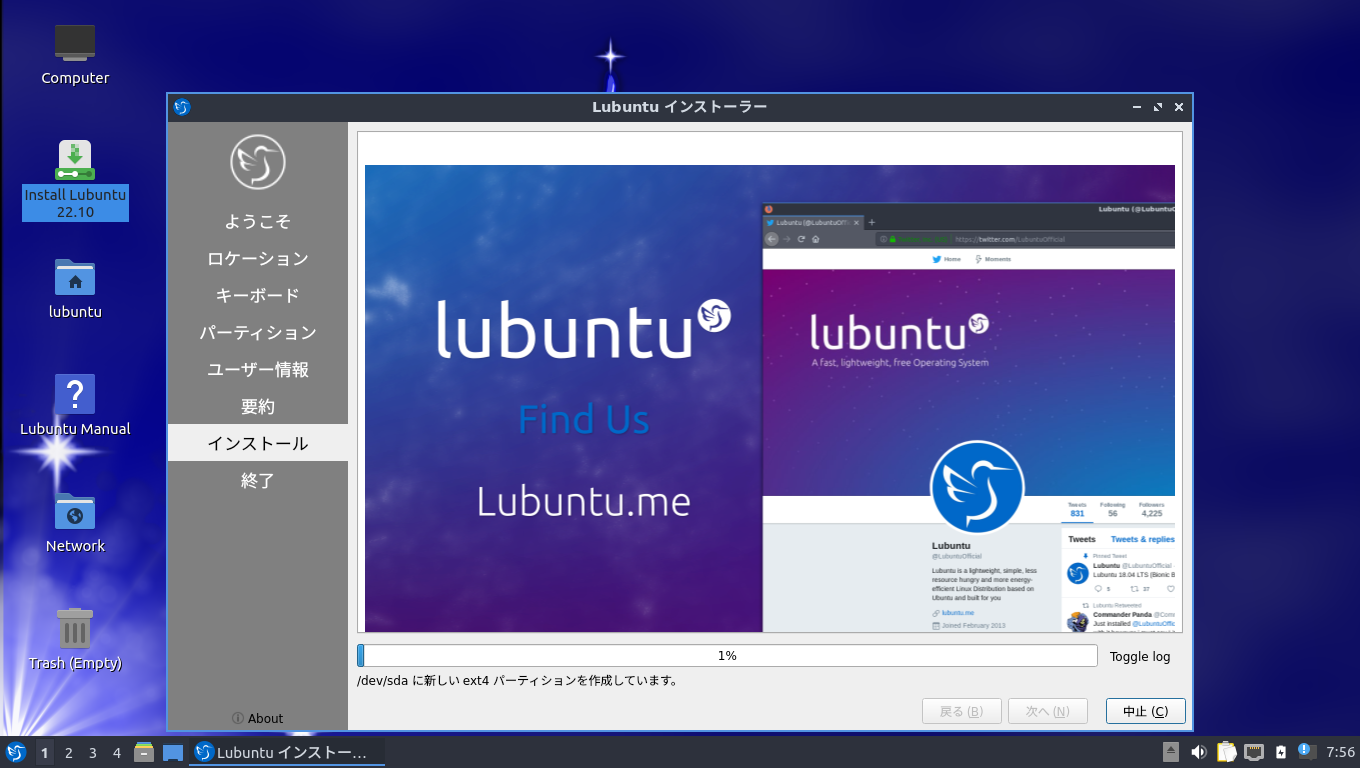Image resolution: width=1360 pixels, height=768 pixels.
Task: Click the ユーザー情報 step in installer sidebar
Action: pos(258,369)
